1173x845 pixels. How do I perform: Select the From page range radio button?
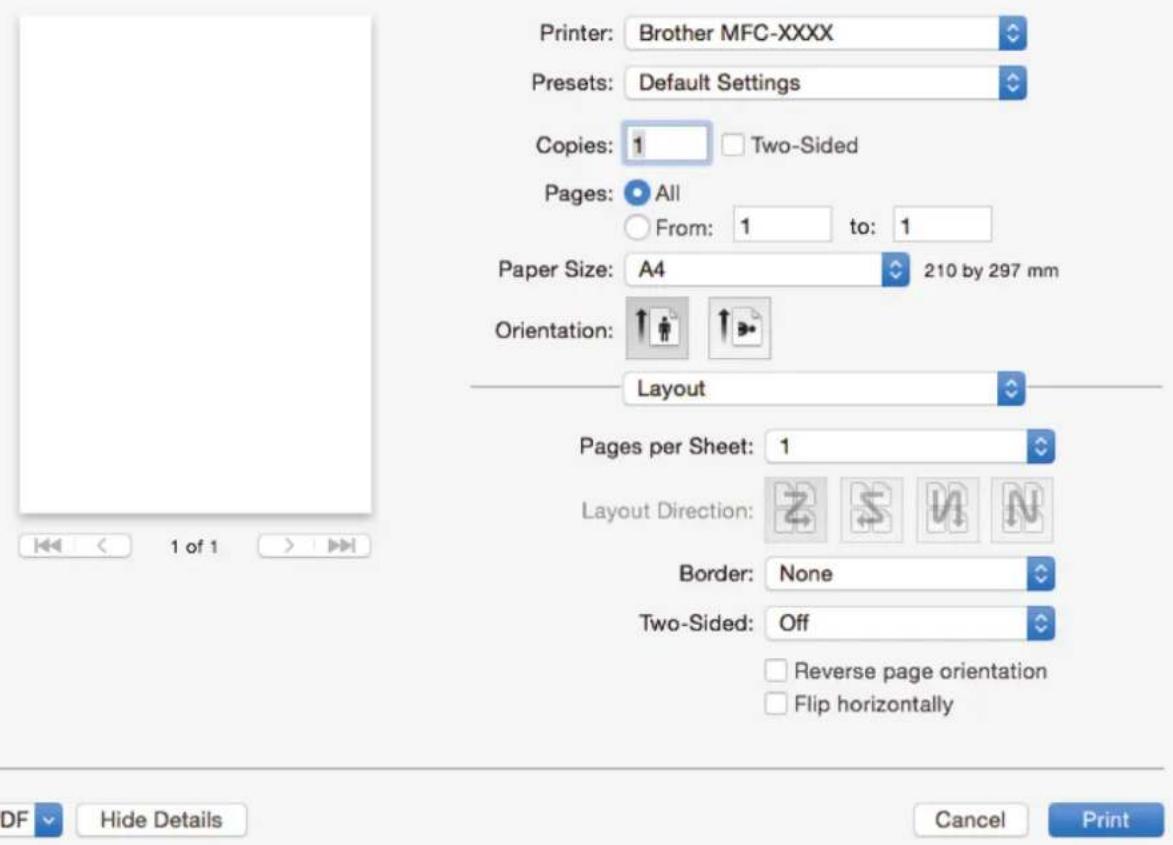637,227
